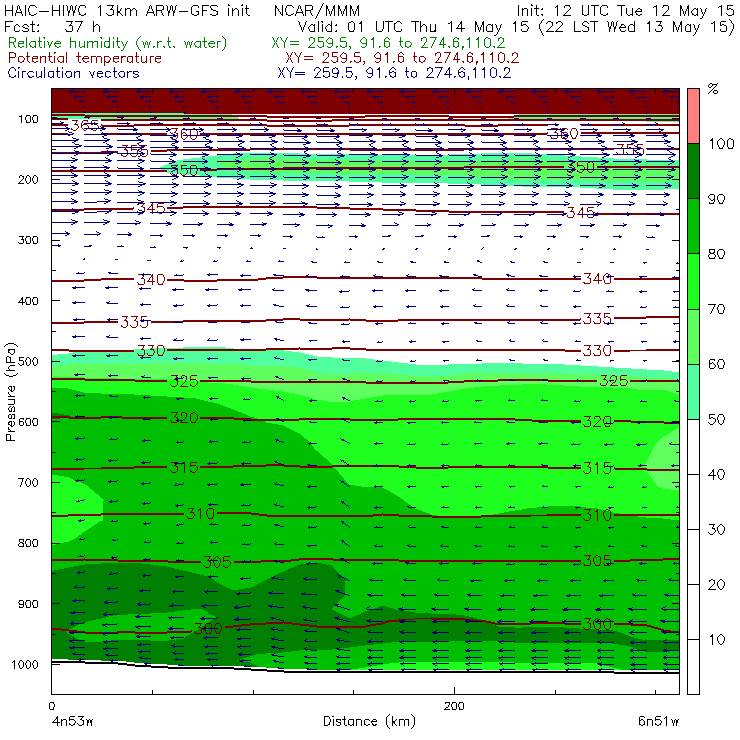Click the dark green 80–90% color bar segment
Image resolution: width=740 pixels, height=740 pixels.
(x=693, y=226)
